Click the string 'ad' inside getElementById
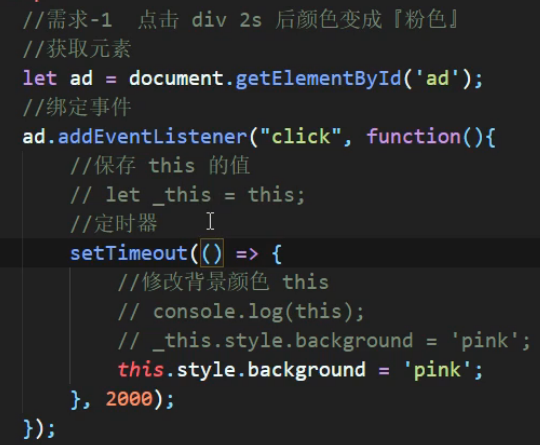Screen dimensions: 540x445 pos(438,78)
